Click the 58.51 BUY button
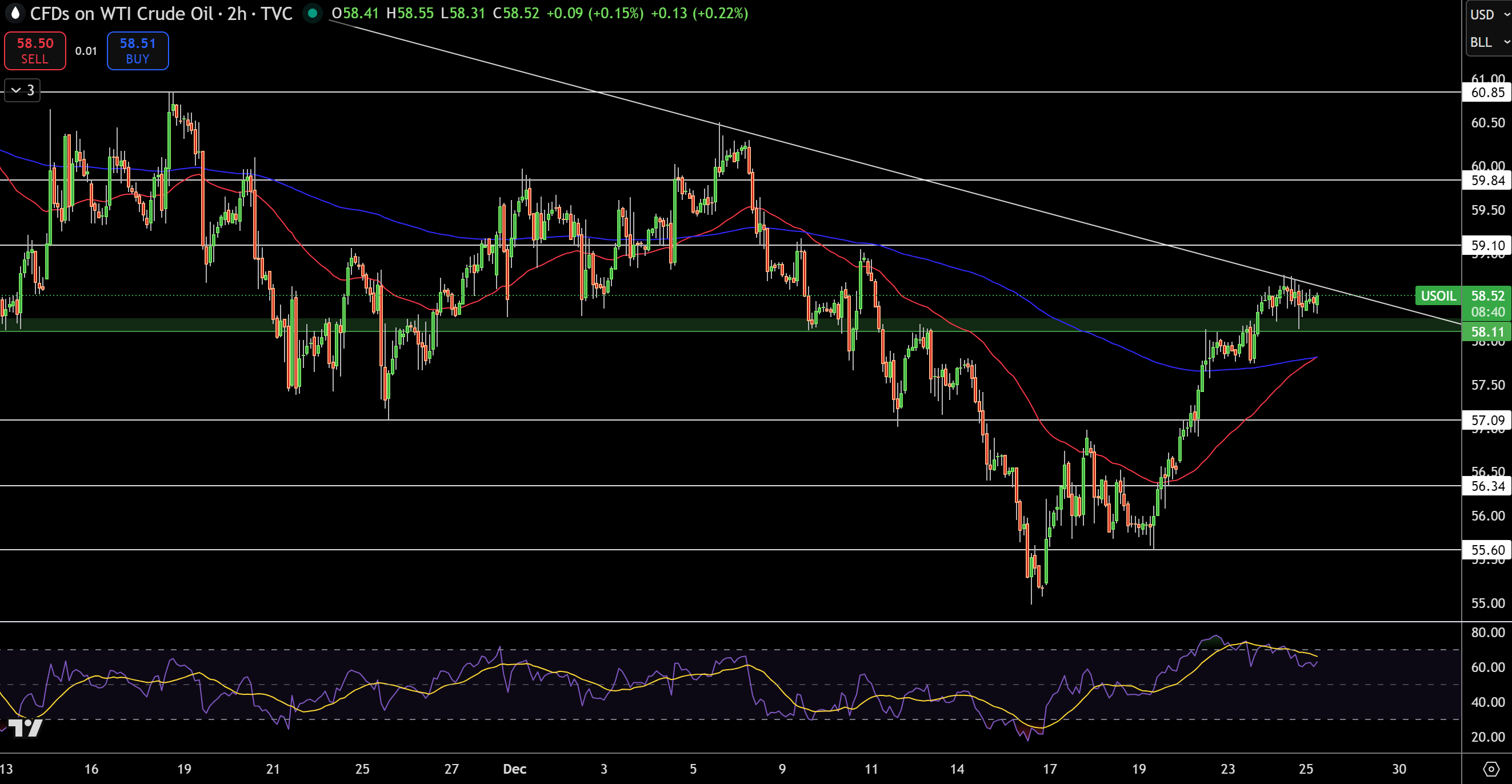1512x784 pixels. tap(138, 51)
